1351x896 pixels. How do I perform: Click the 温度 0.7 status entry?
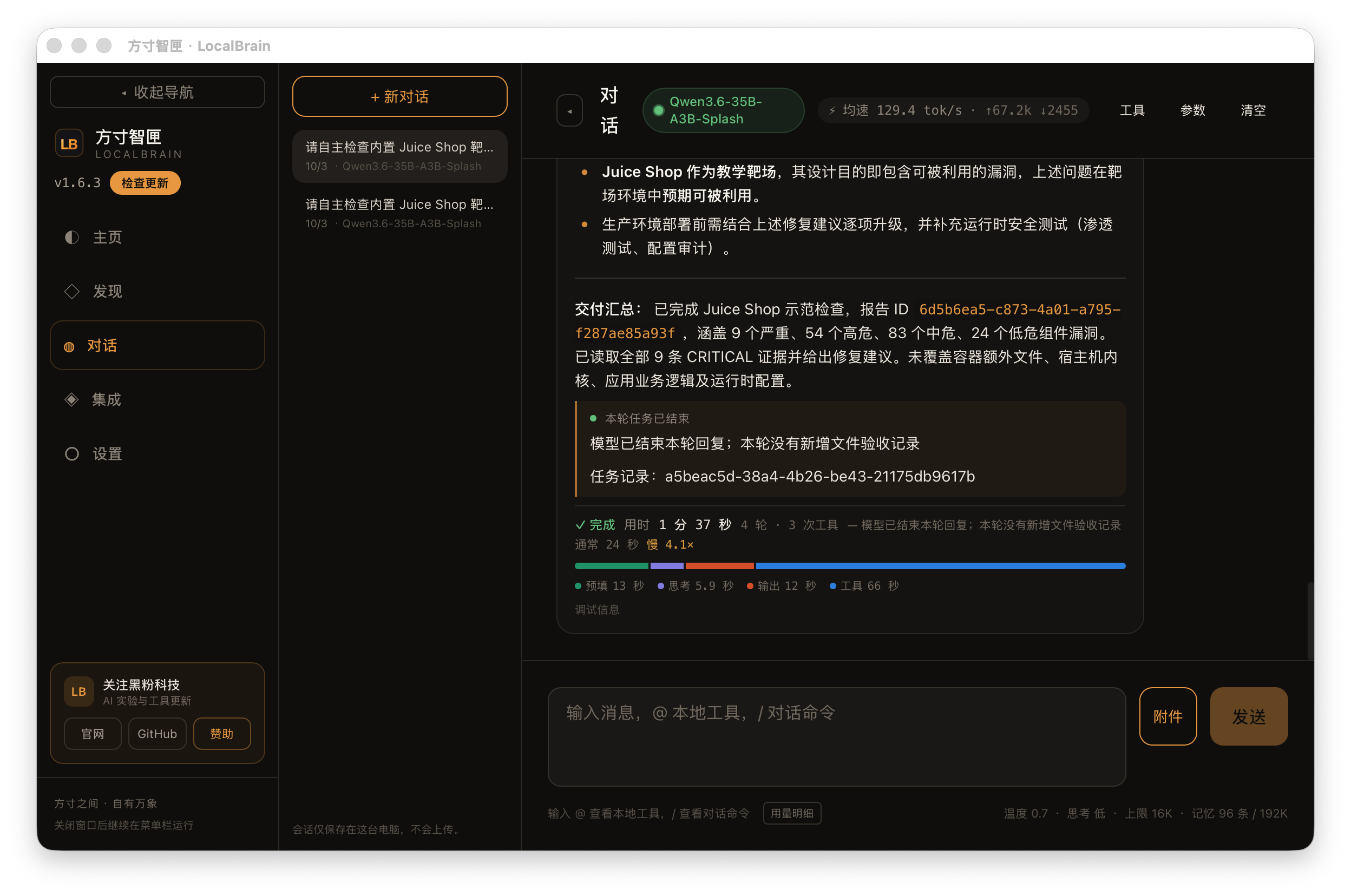(x=1026, y=813)
